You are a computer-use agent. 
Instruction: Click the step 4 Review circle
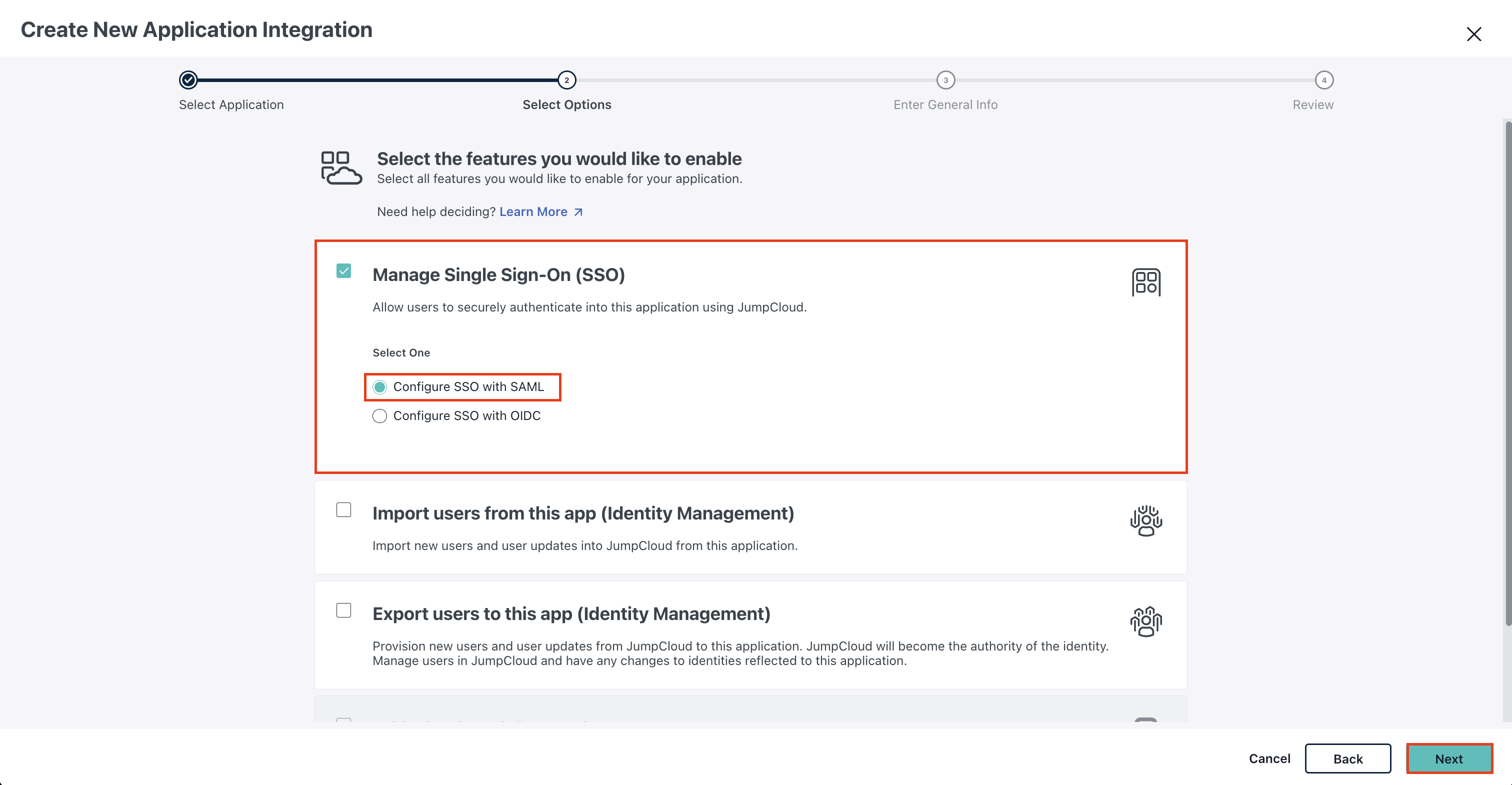1324,80
